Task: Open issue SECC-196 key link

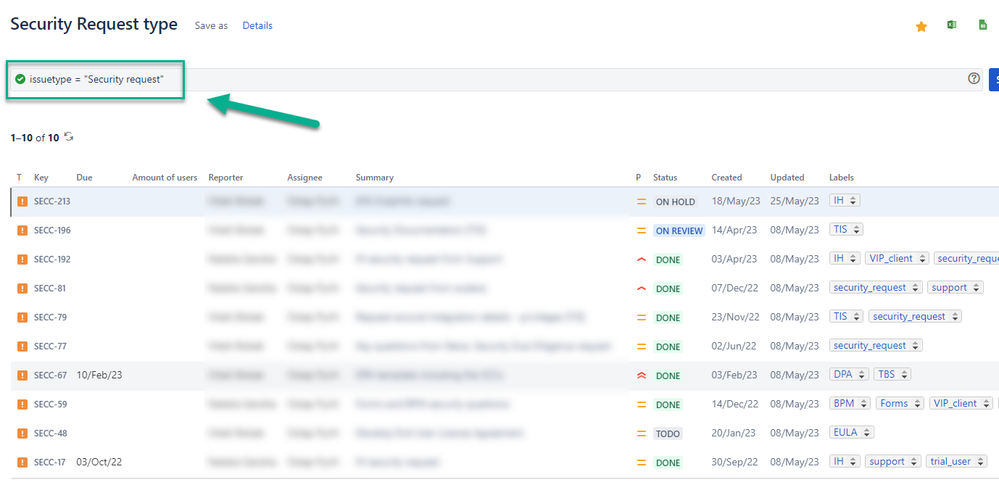Action: click(52, 231)
